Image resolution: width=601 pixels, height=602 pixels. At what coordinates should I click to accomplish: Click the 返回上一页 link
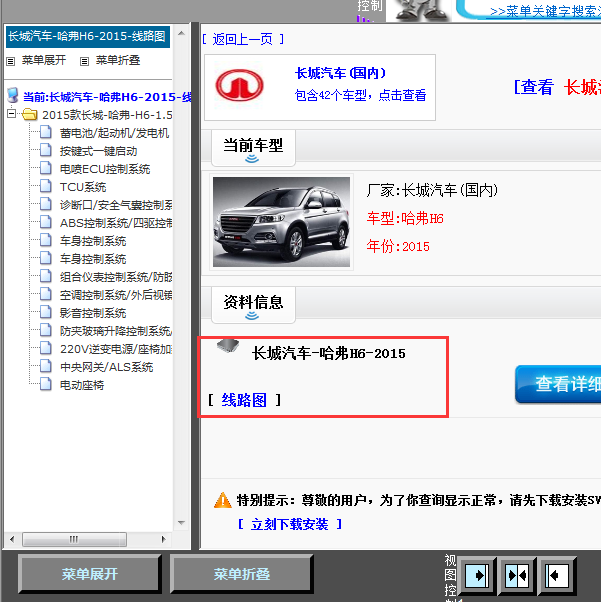[x=243, y=39]
